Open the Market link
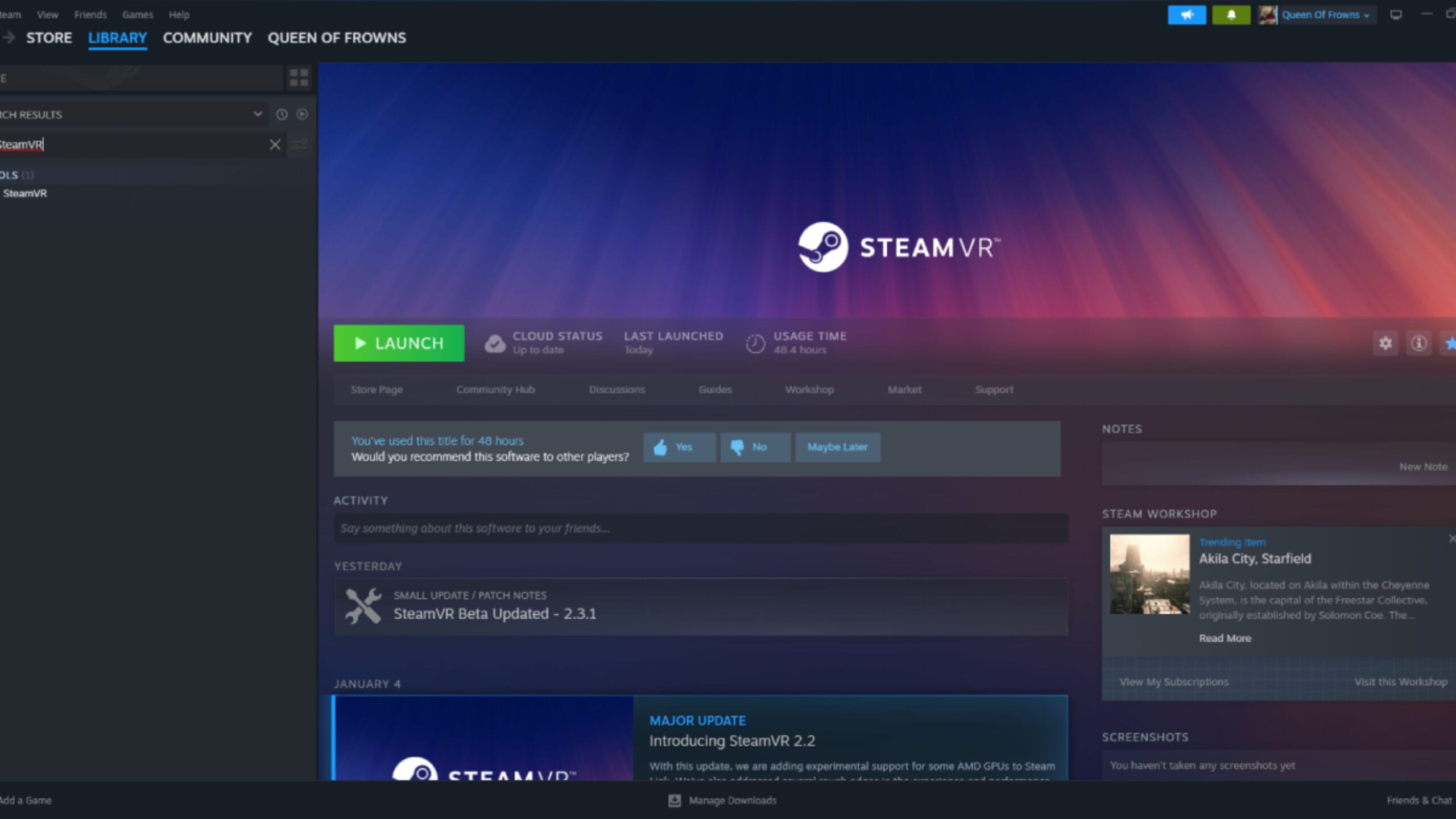This screenshot has height=819, width=1456. pyautogui.click(x=904, y=390)
